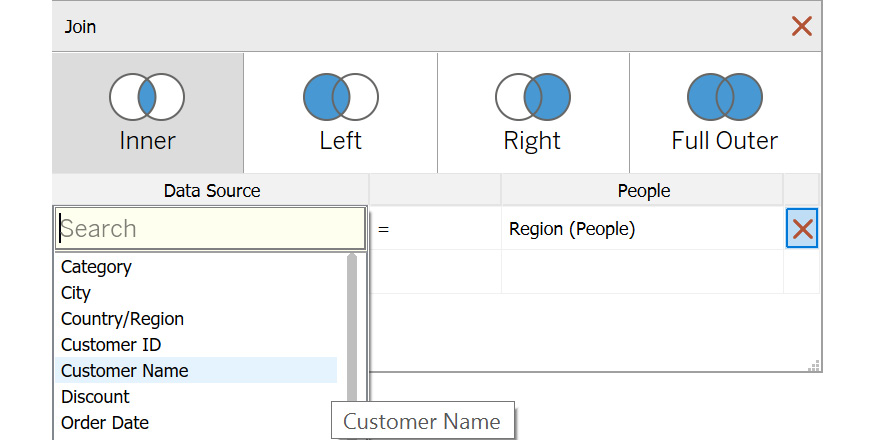Select the Right join type
The image size is (875, 440).
pyautogui.click(x=533, y=113)
